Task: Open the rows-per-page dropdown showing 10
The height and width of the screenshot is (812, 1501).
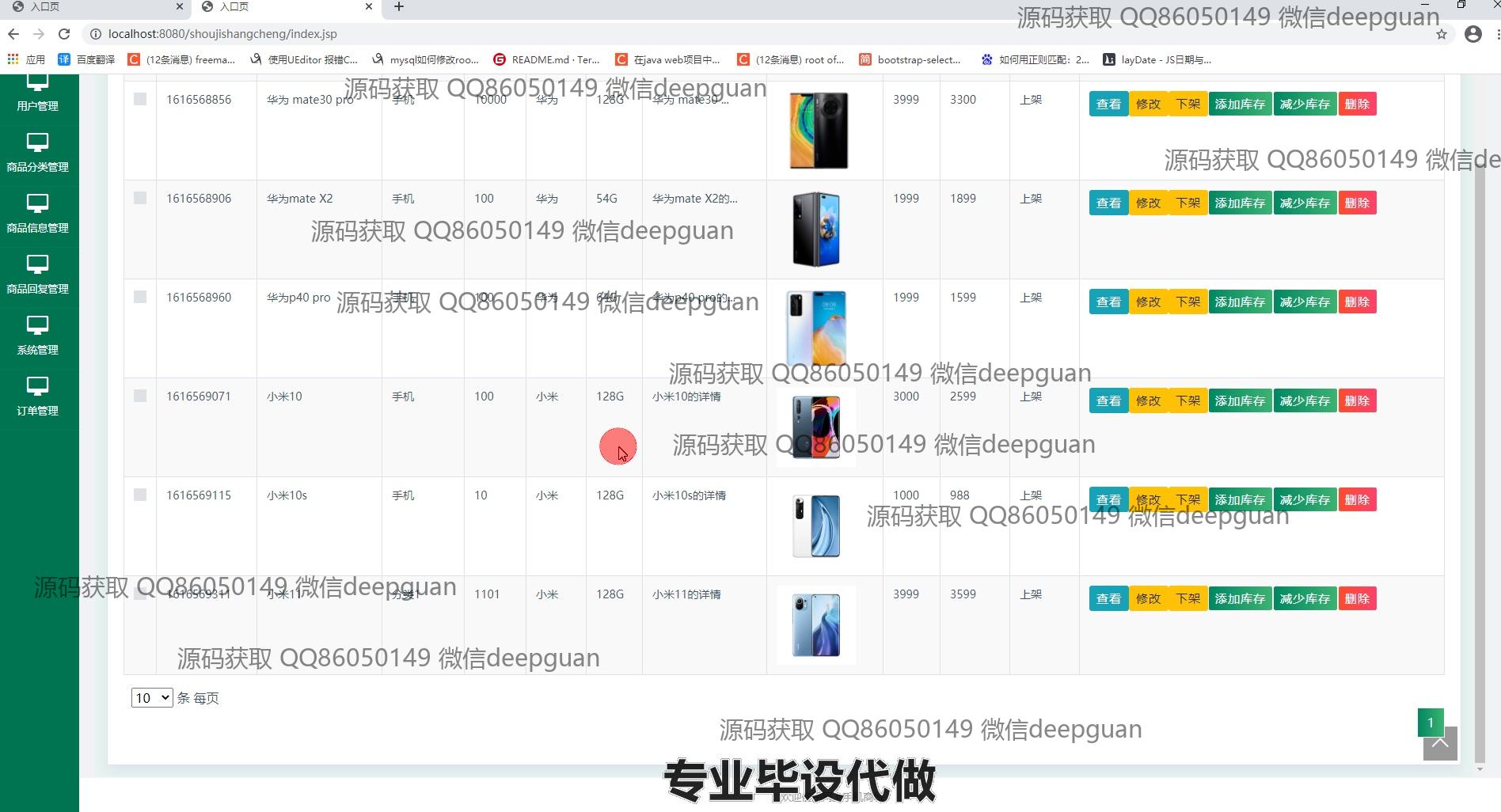Action: (152, 698)
